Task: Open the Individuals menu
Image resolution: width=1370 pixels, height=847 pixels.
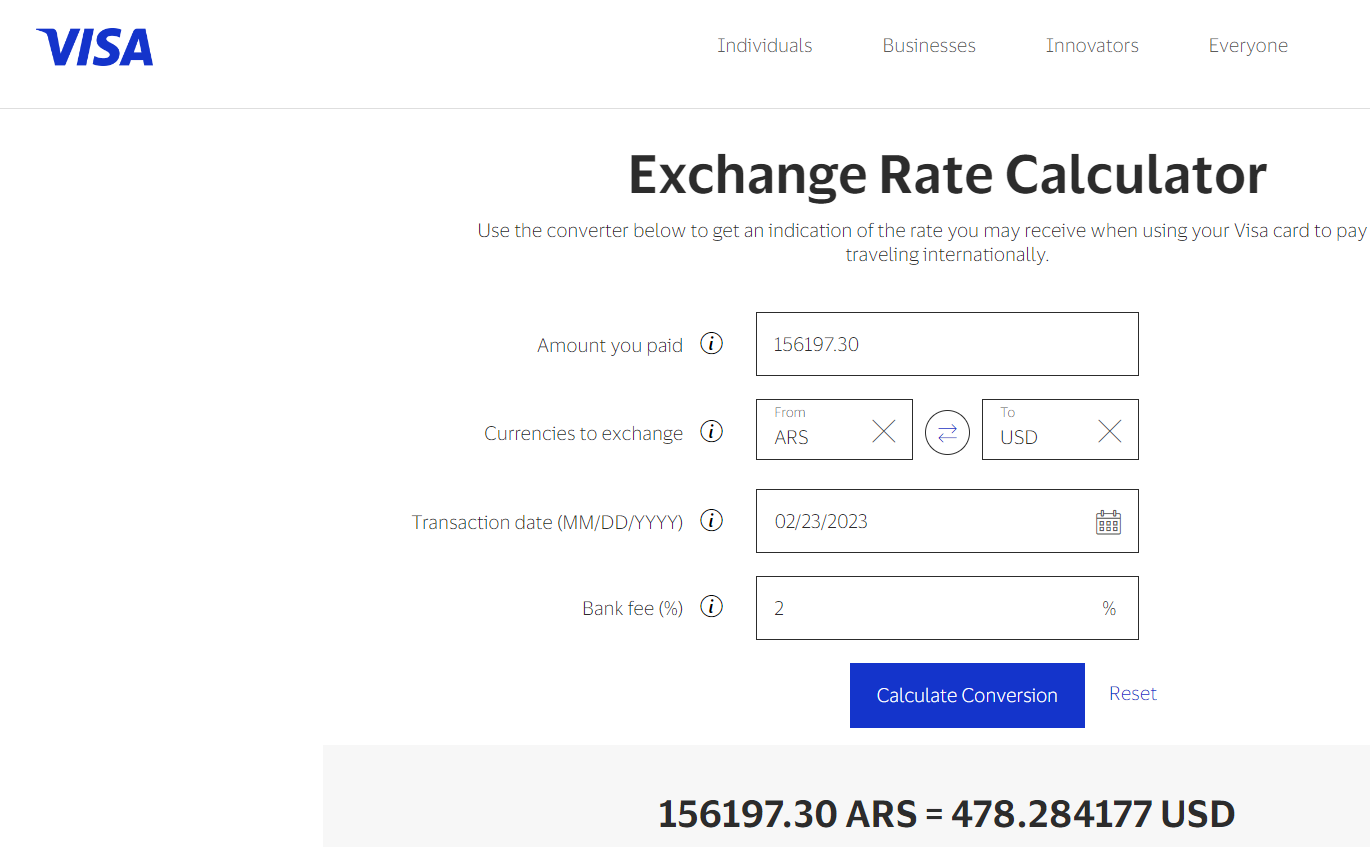Action: pyautogui.click(x=764, y=46)
